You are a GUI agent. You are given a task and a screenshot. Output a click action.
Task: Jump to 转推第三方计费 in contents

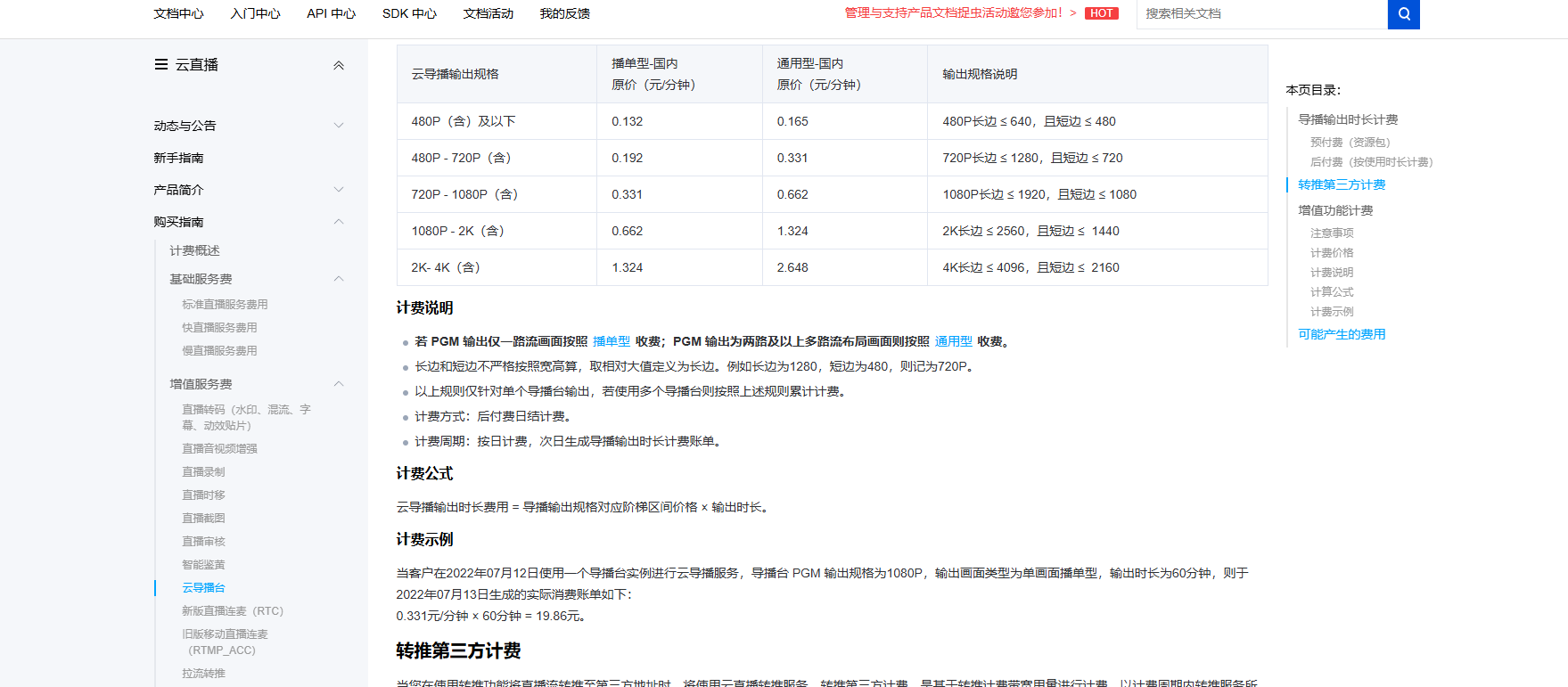(x=1342, y=184)
